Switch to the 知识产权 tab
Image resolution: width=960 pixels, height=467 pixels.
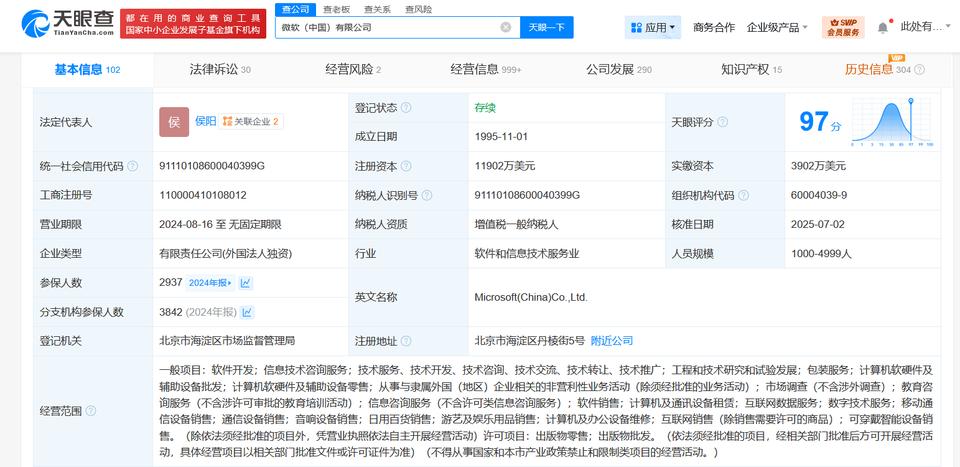tap(752, 70)
